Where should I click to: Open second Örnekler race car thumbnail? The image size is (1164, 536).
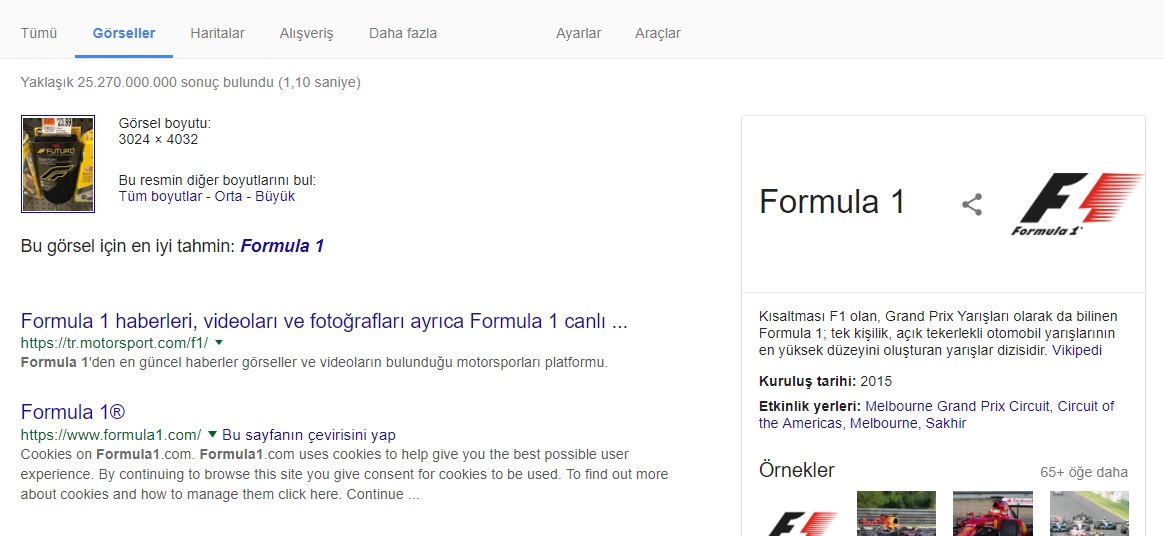(896, 514)
